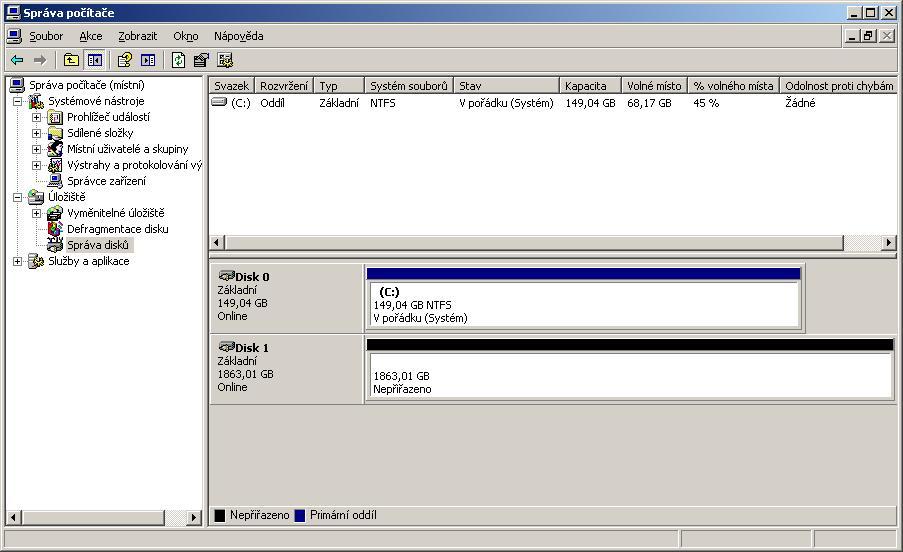Sort by the Kapacita column header
This screenshot has height=552, width=903.
coord(590,86)
